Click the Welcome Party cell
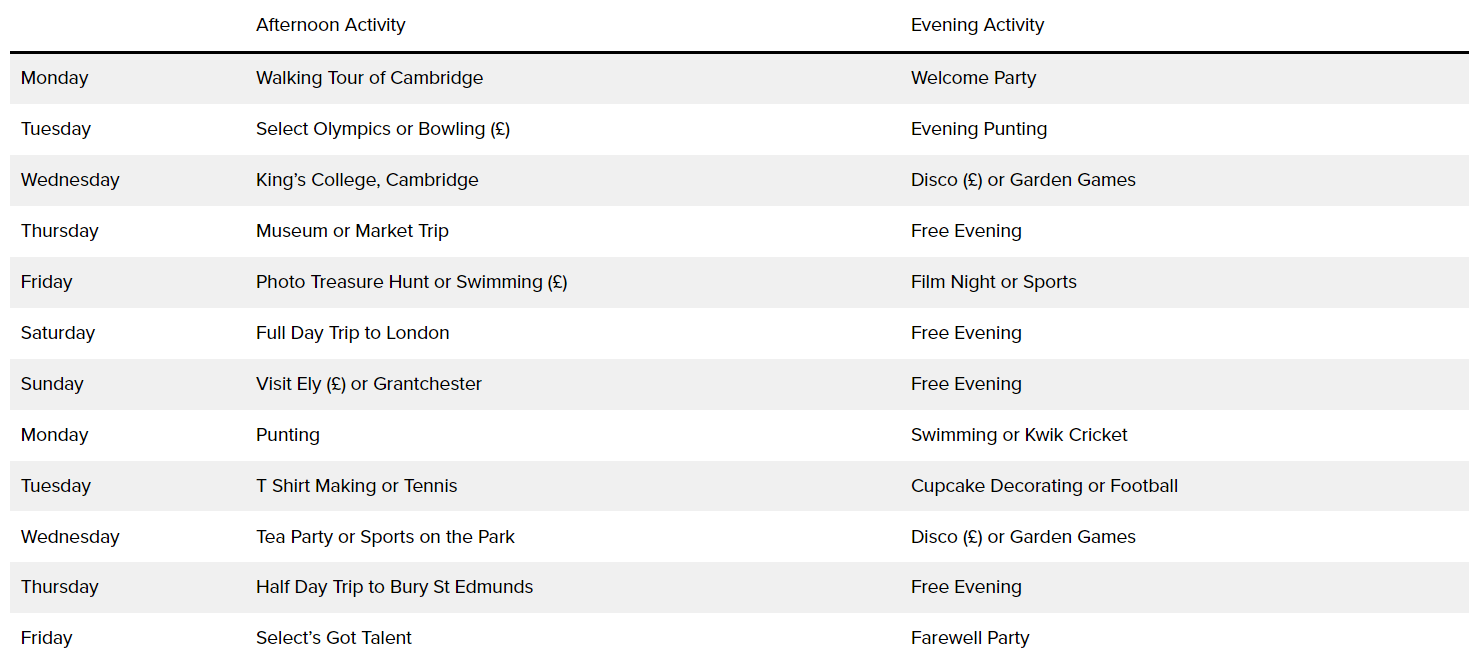 click(x=973, y=78)
